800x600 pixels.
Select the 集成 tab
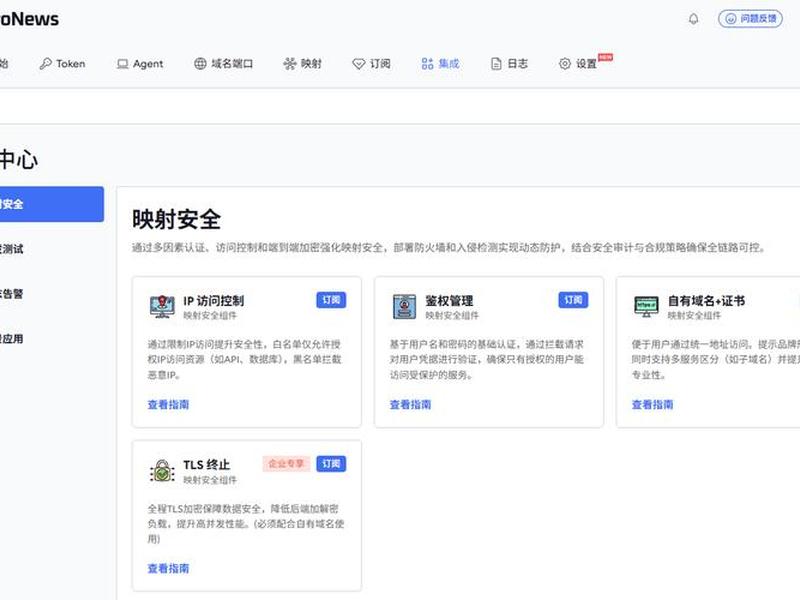(440, 64)
